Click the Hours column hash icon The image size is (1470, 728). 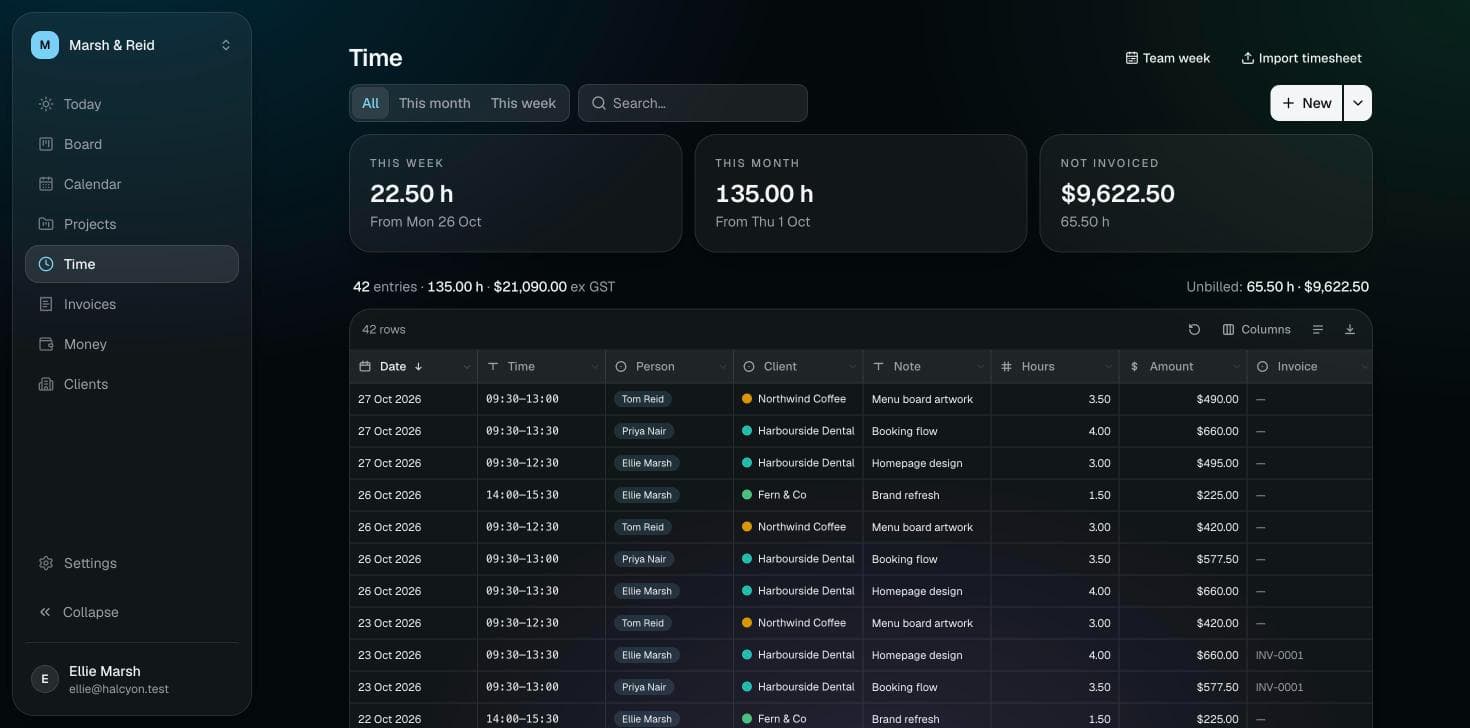point(1007,367)
